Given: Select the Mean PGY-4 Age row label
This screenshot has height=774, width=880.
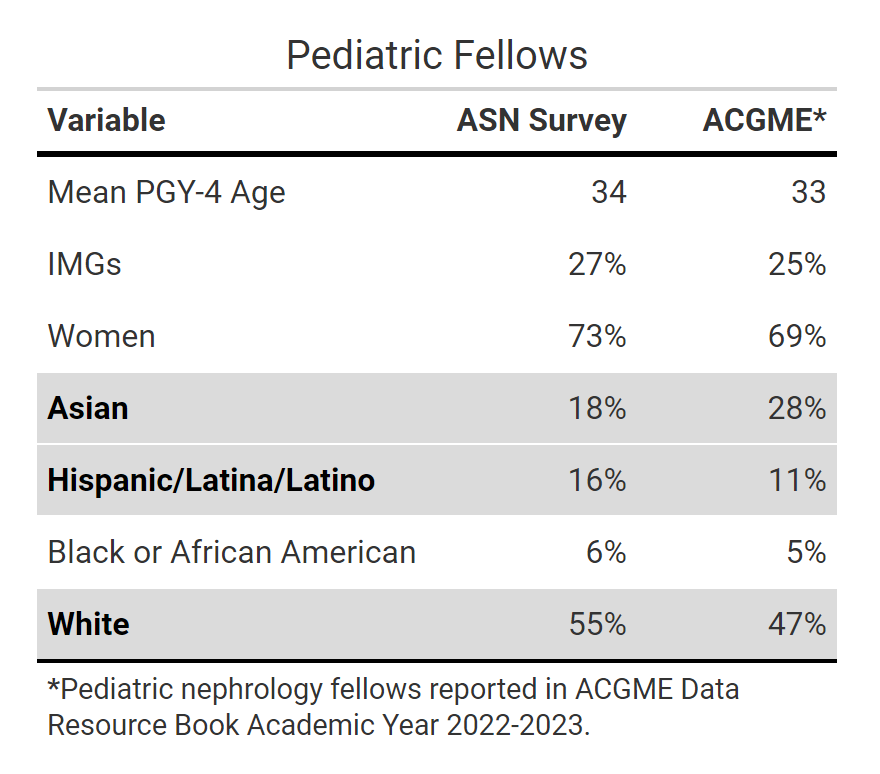Looking at the screenshot, I should (167, 191).
